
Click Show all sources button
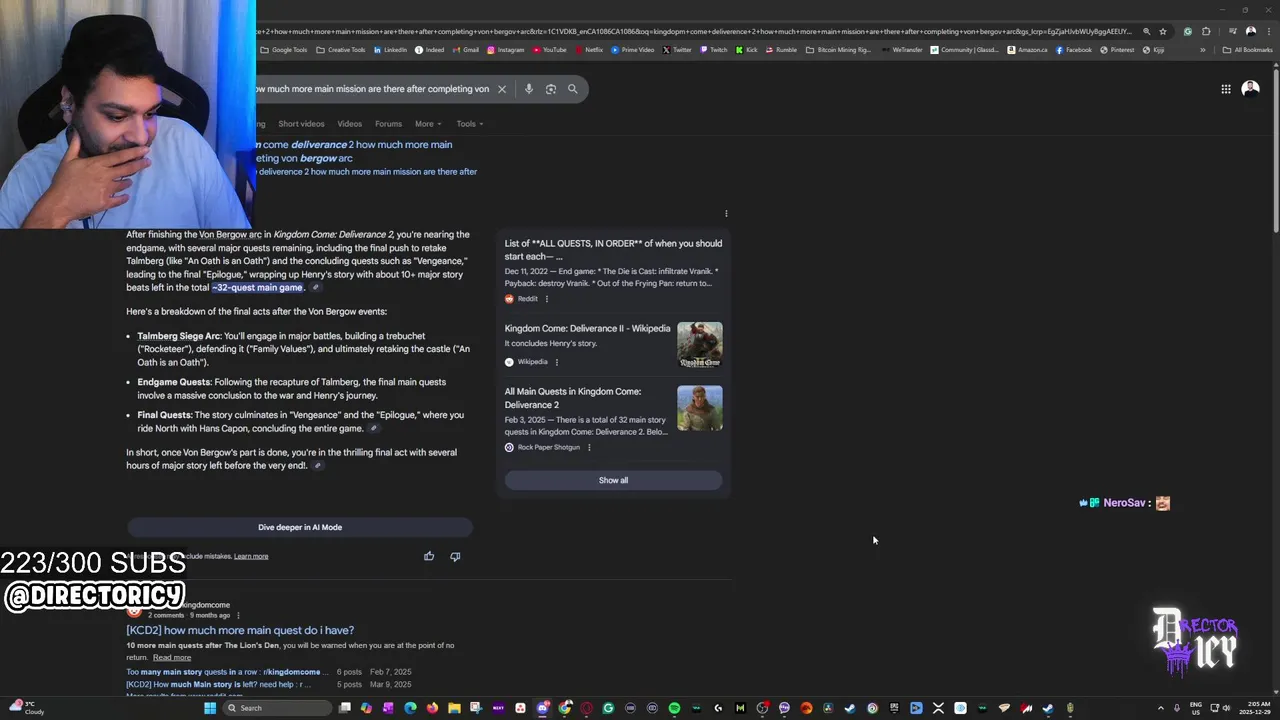click(613, 480)
